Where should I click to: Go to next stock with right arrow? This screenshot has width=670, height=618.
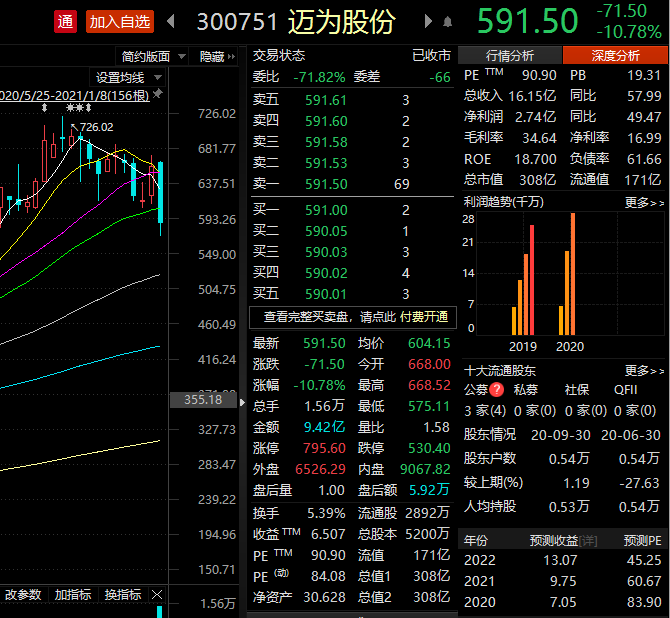pyautogui.click(x=428, y=21)
